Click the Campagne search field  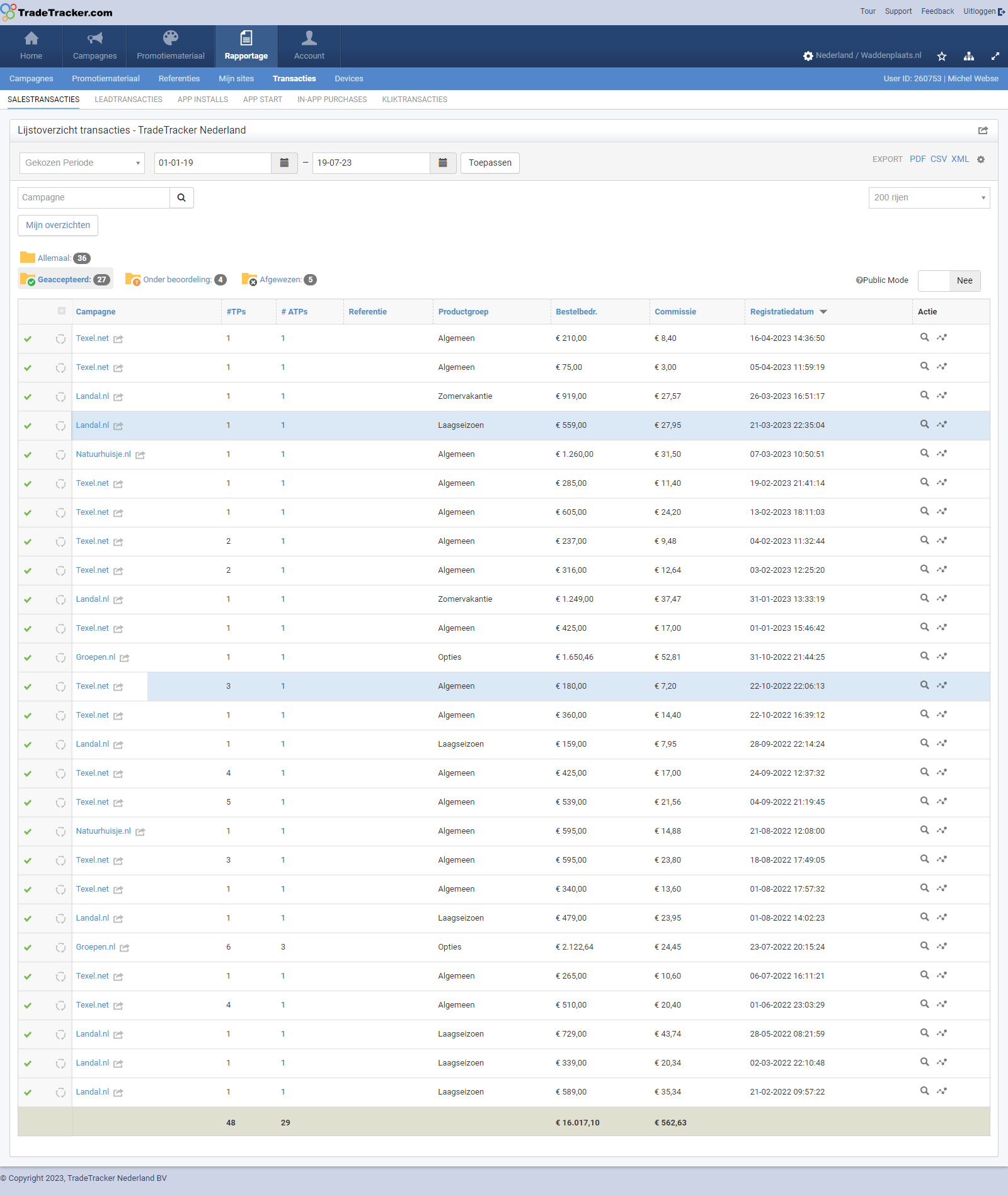coord(94,198)
